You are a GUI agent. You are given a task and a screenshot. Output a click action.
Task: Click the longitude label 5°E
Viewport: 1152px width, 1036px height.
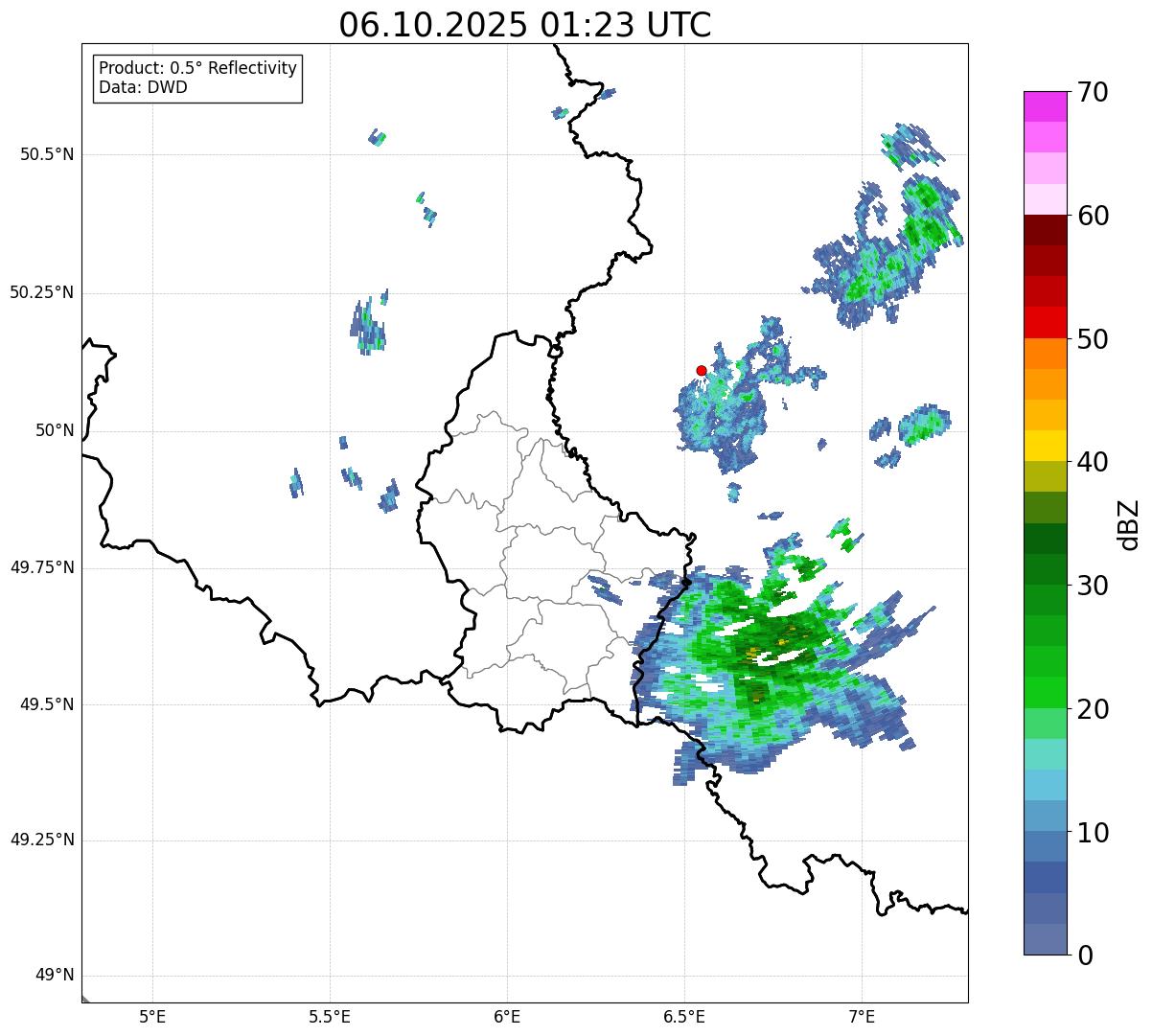coord(152,1016)
